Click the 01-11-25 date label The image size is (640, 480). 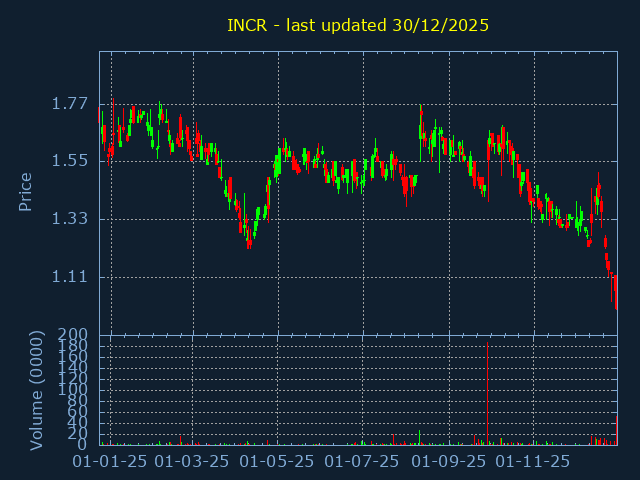tap(533, 462)
